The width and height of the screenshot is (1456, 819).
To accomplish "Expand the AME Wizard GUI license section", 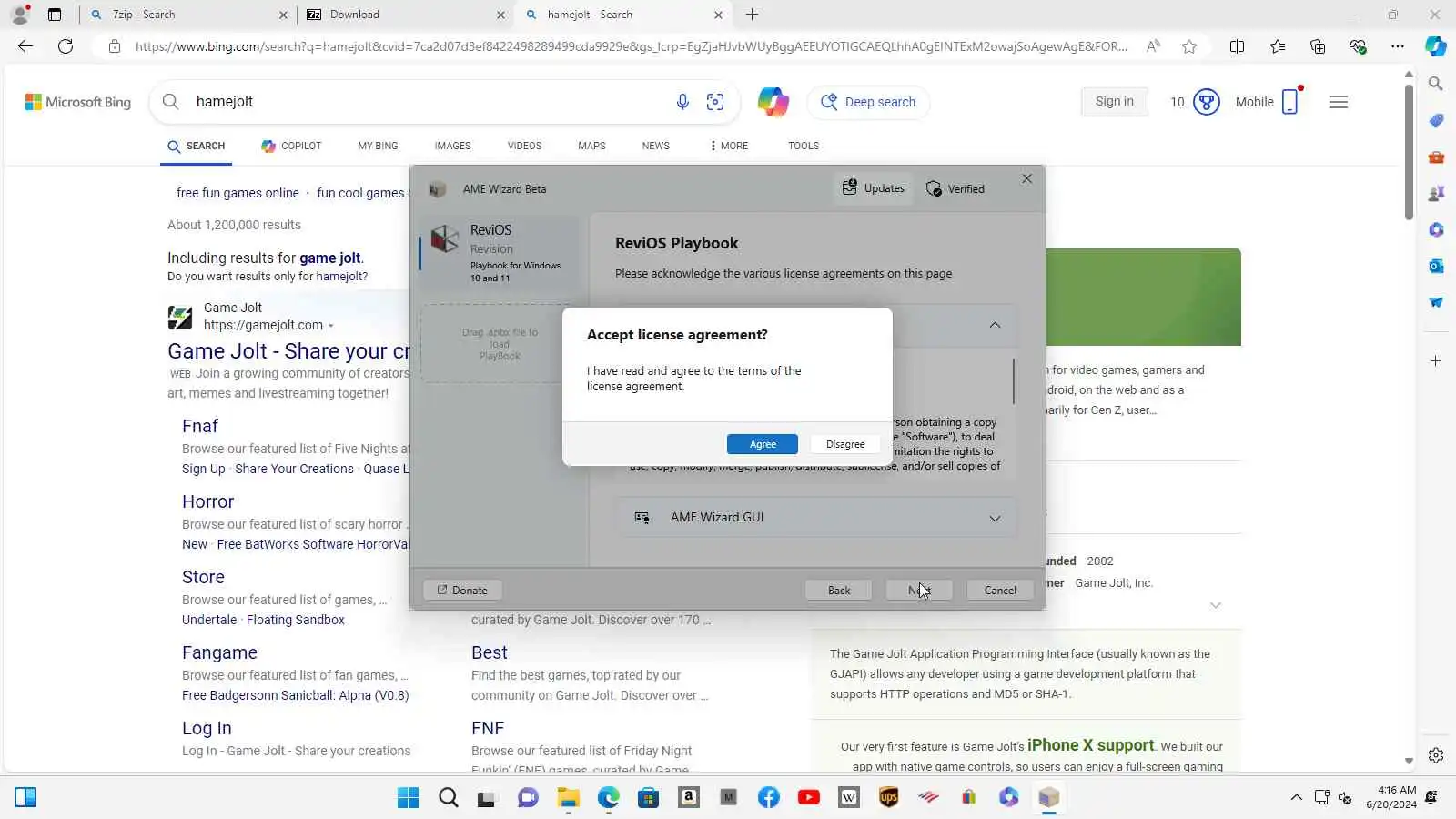I will click(x=817, y=517).
